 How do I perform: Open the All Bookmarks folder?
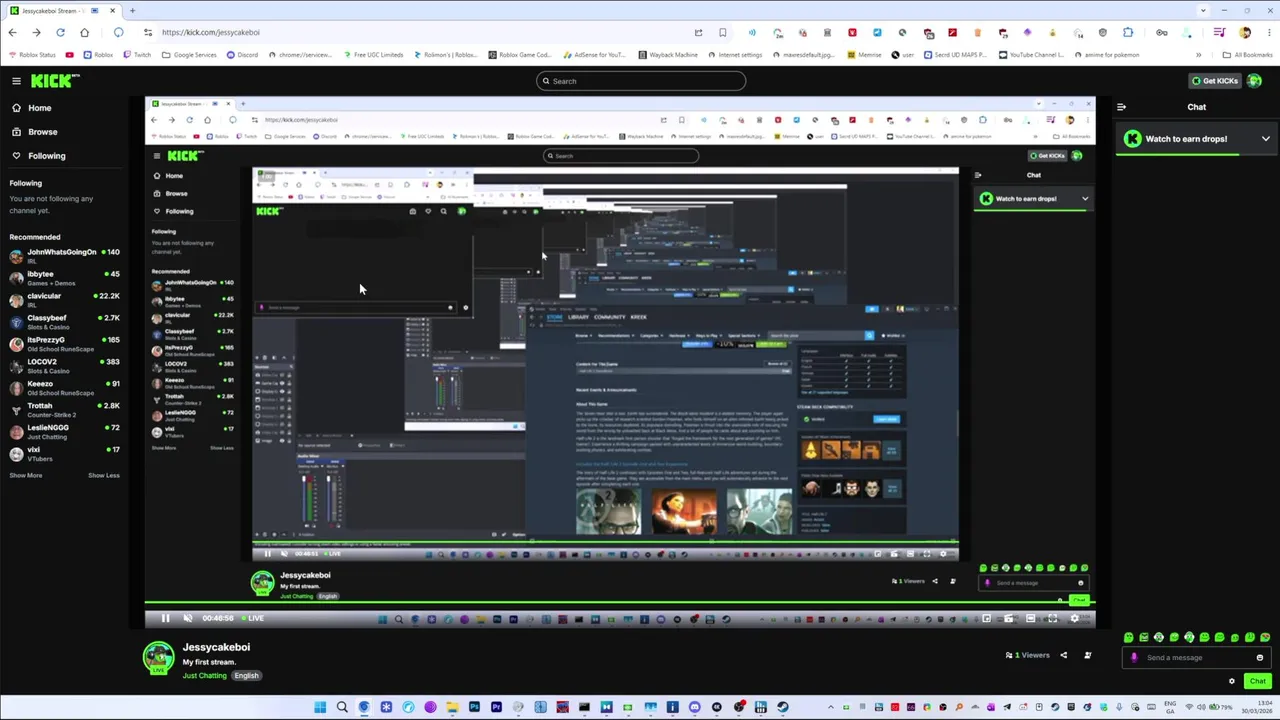tap(1247, 55)
